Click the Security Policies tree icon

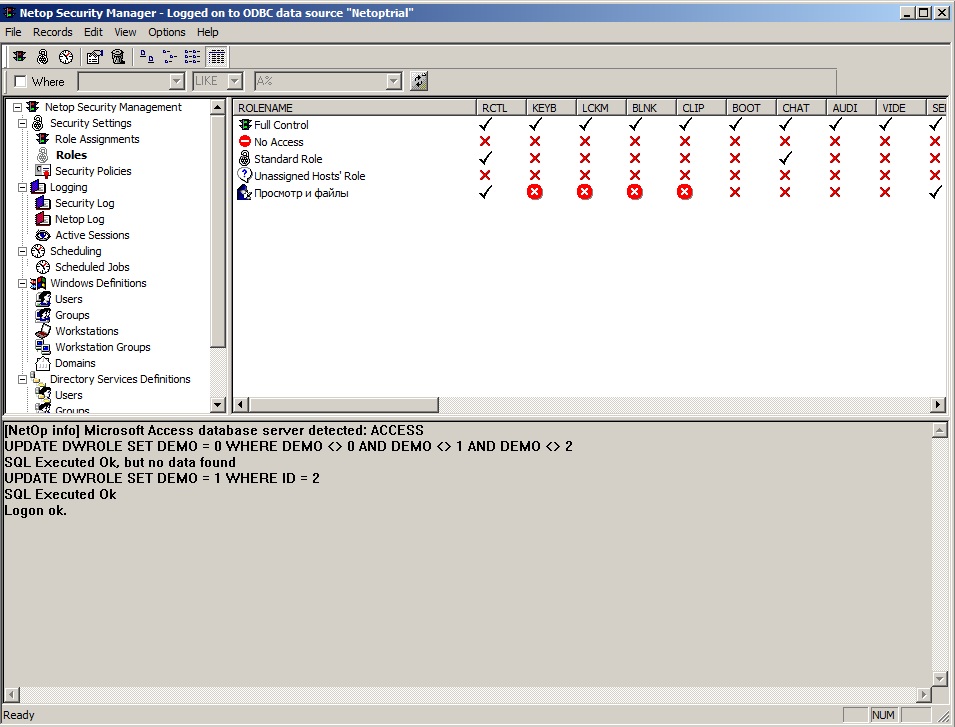coord(43,171)
